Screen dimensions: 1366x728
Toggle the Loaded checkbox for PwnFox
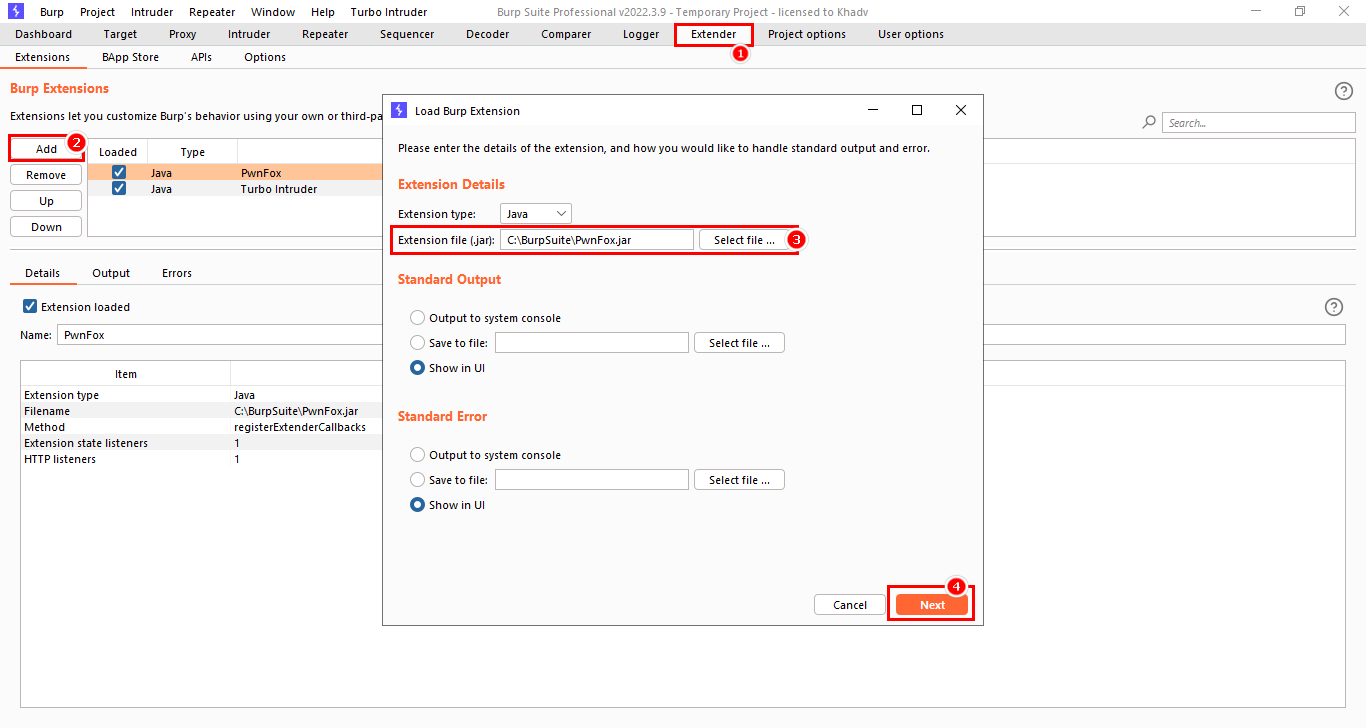(x=119, y=173)
